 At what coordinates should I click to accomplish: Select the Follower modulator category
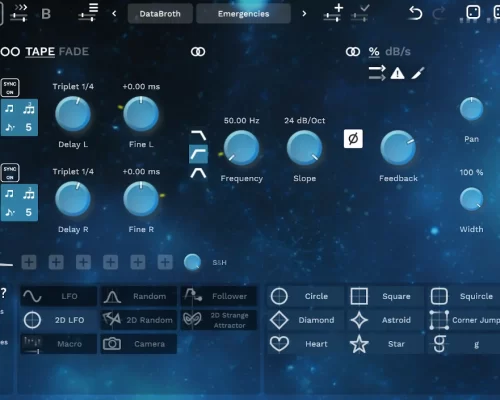(219, 296)
